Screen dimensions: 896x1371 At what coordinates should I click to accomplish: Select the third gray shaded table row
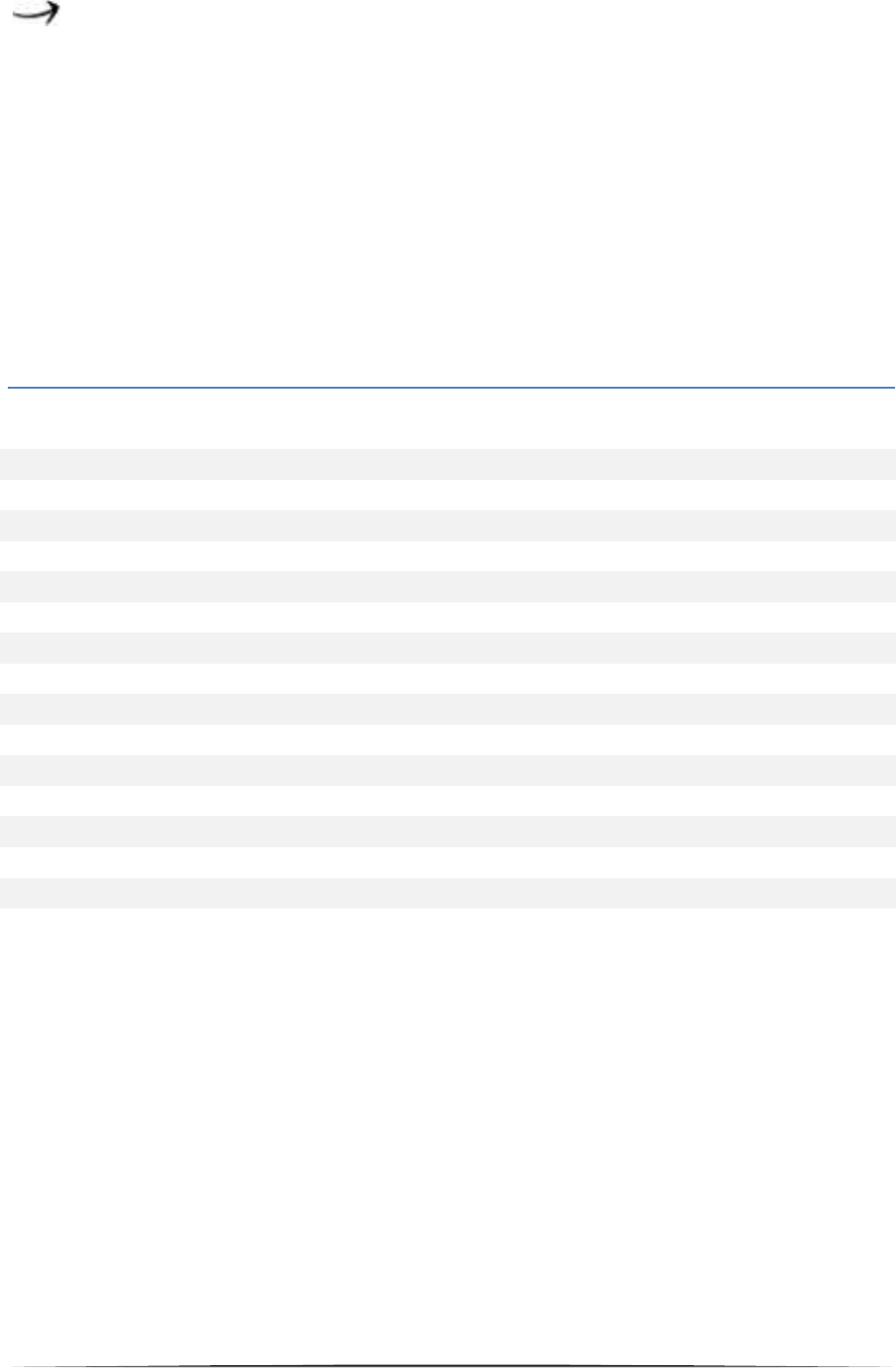(448, 586)
